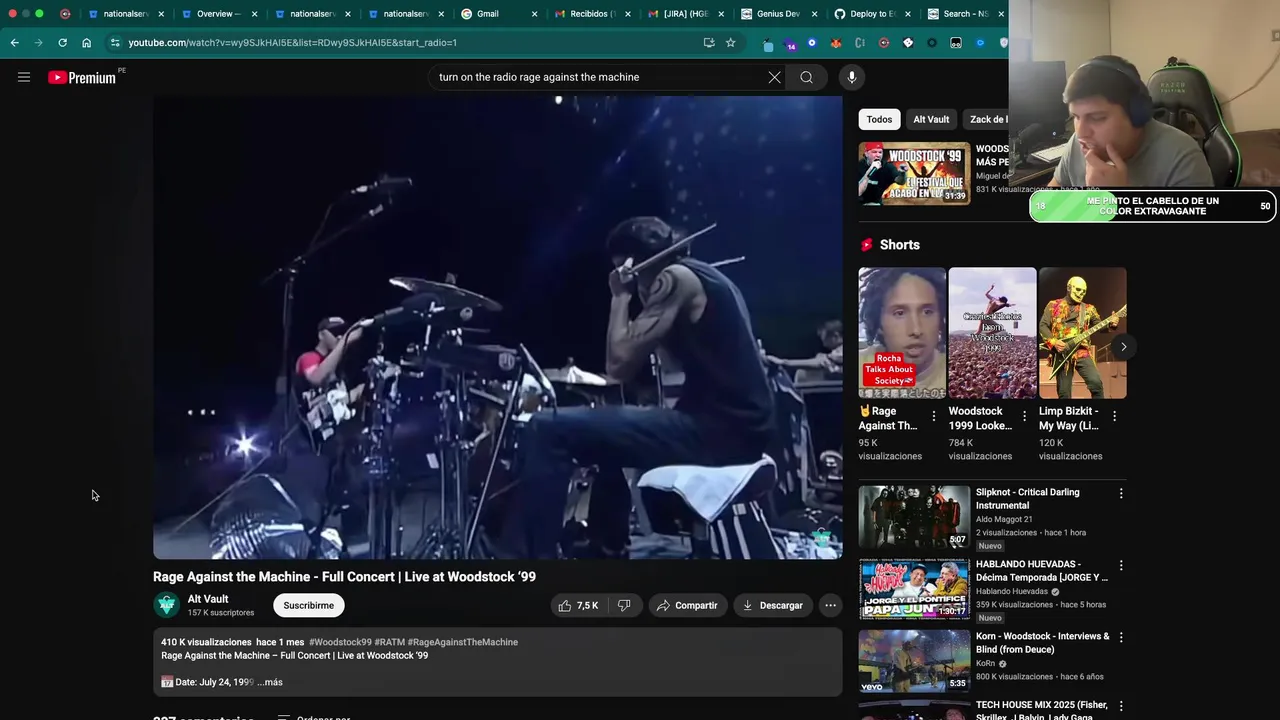Go to YouTube Premium home logo
This screenshot has height=720, width=1280.
coord(82,77)
